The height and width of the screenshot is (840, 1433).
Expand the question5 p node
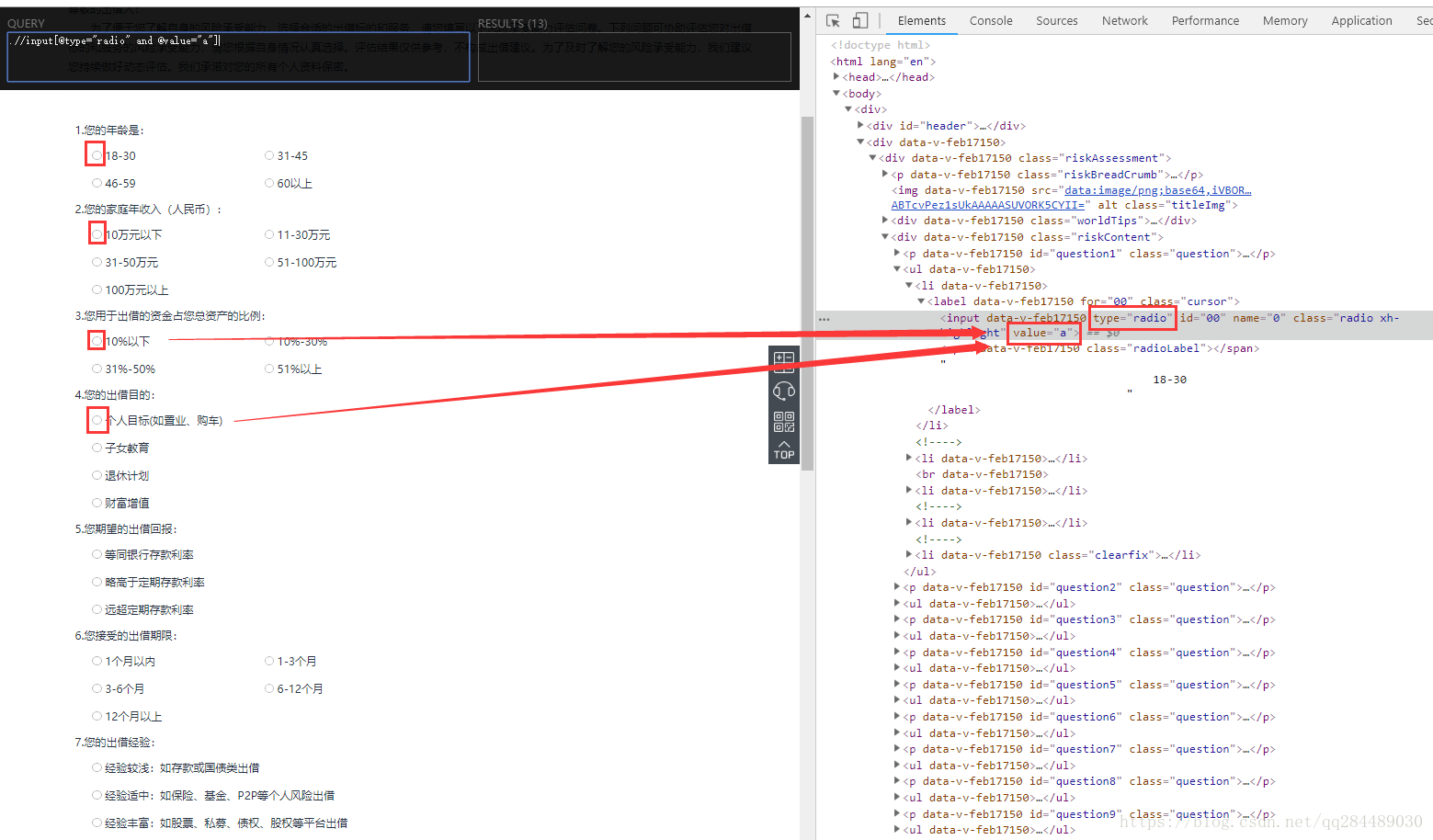click(897, 685)
